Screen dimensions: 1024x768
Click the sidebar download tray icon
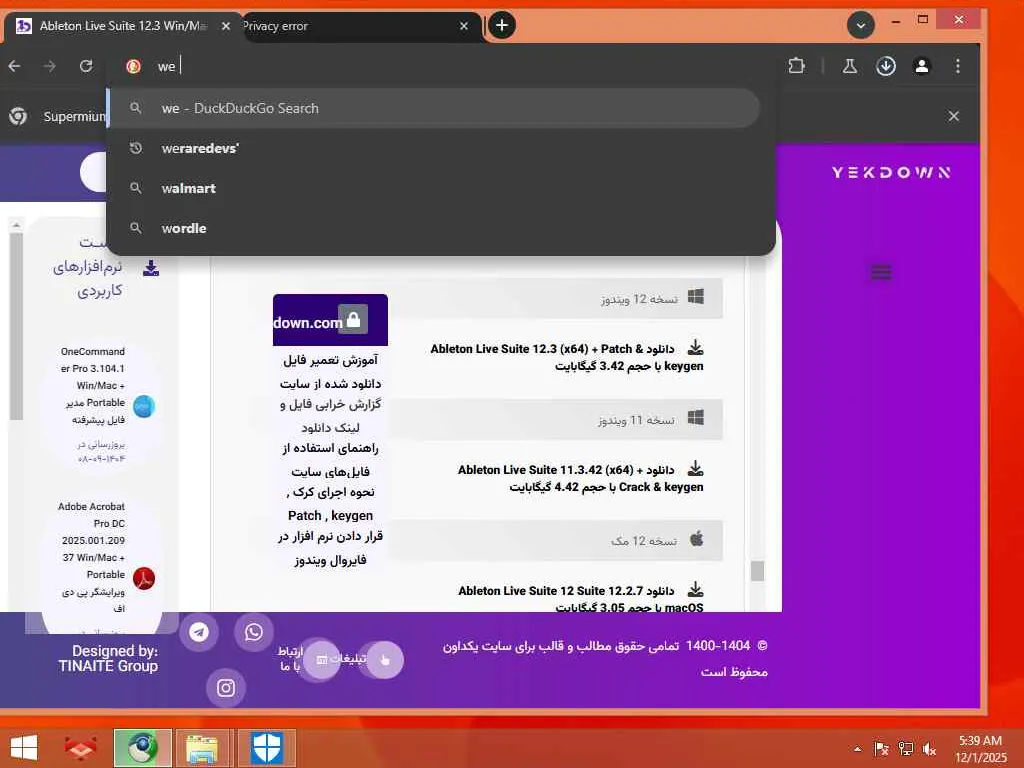click(151, 268)
